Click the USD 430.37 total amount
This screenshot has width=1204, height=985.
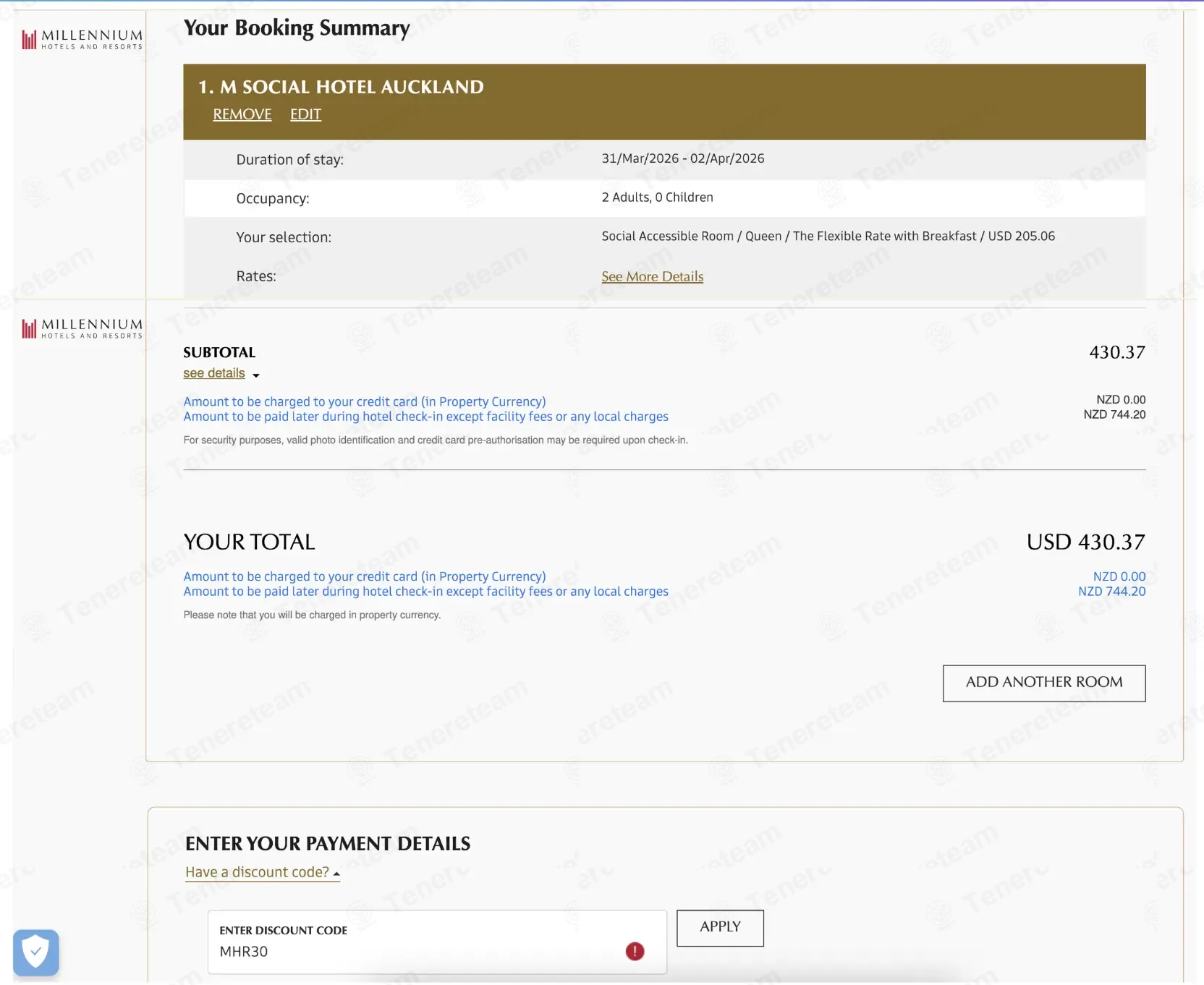pos(1085,542)
